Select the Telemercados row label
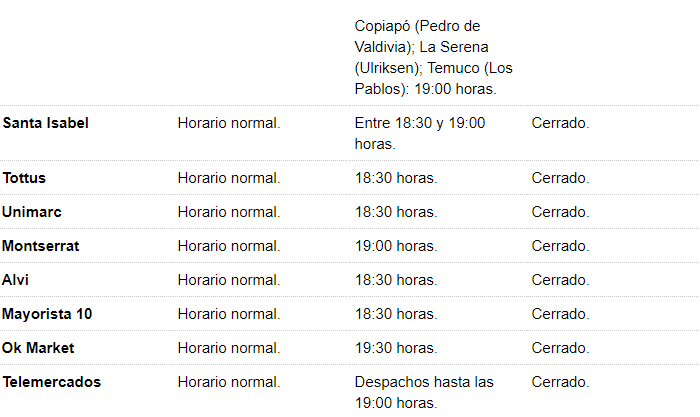Screen dimensions: 700x417 coord(52,382)
